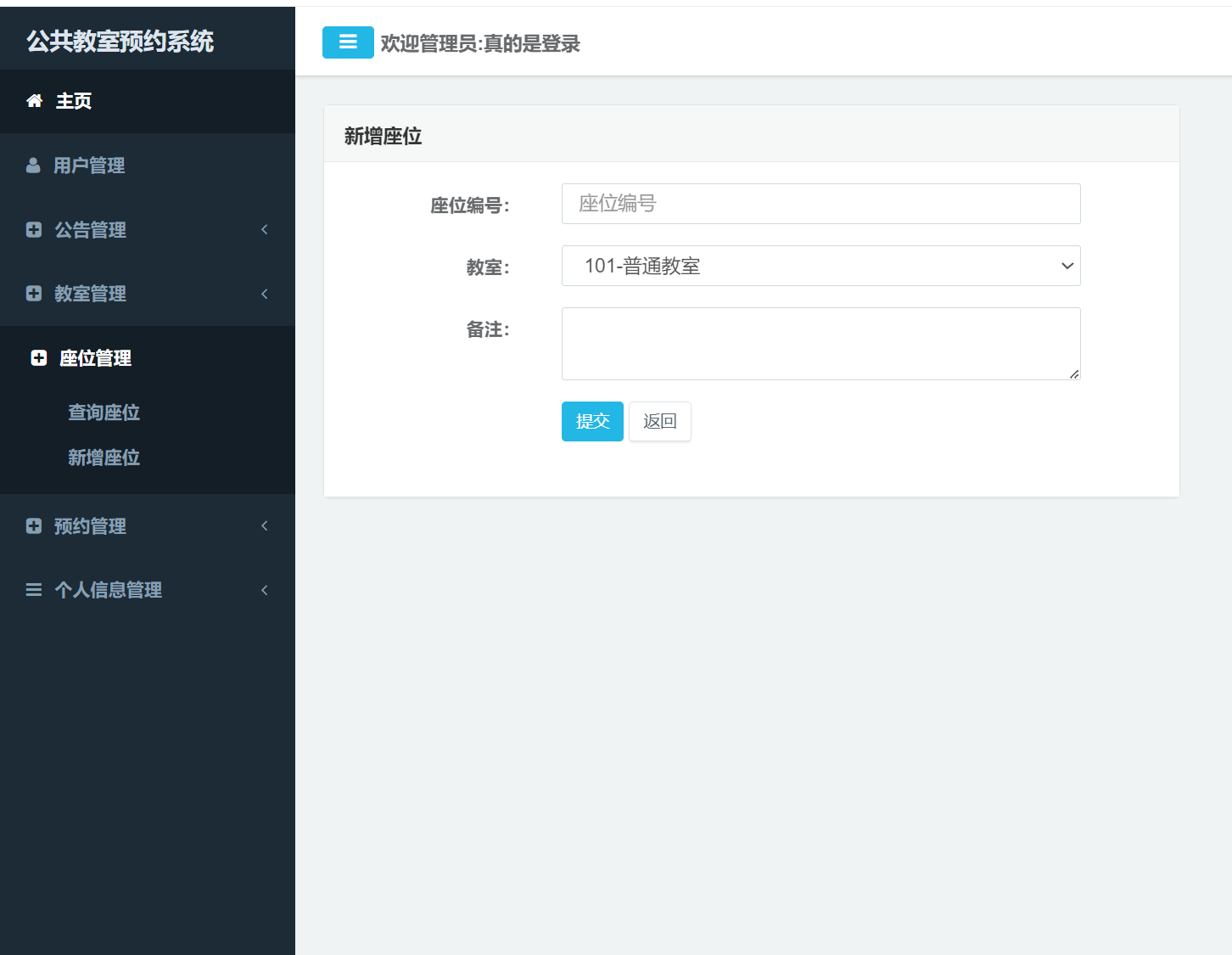
Task: Click the 公共教室预约系统 site title
Action: pos(120,41)
